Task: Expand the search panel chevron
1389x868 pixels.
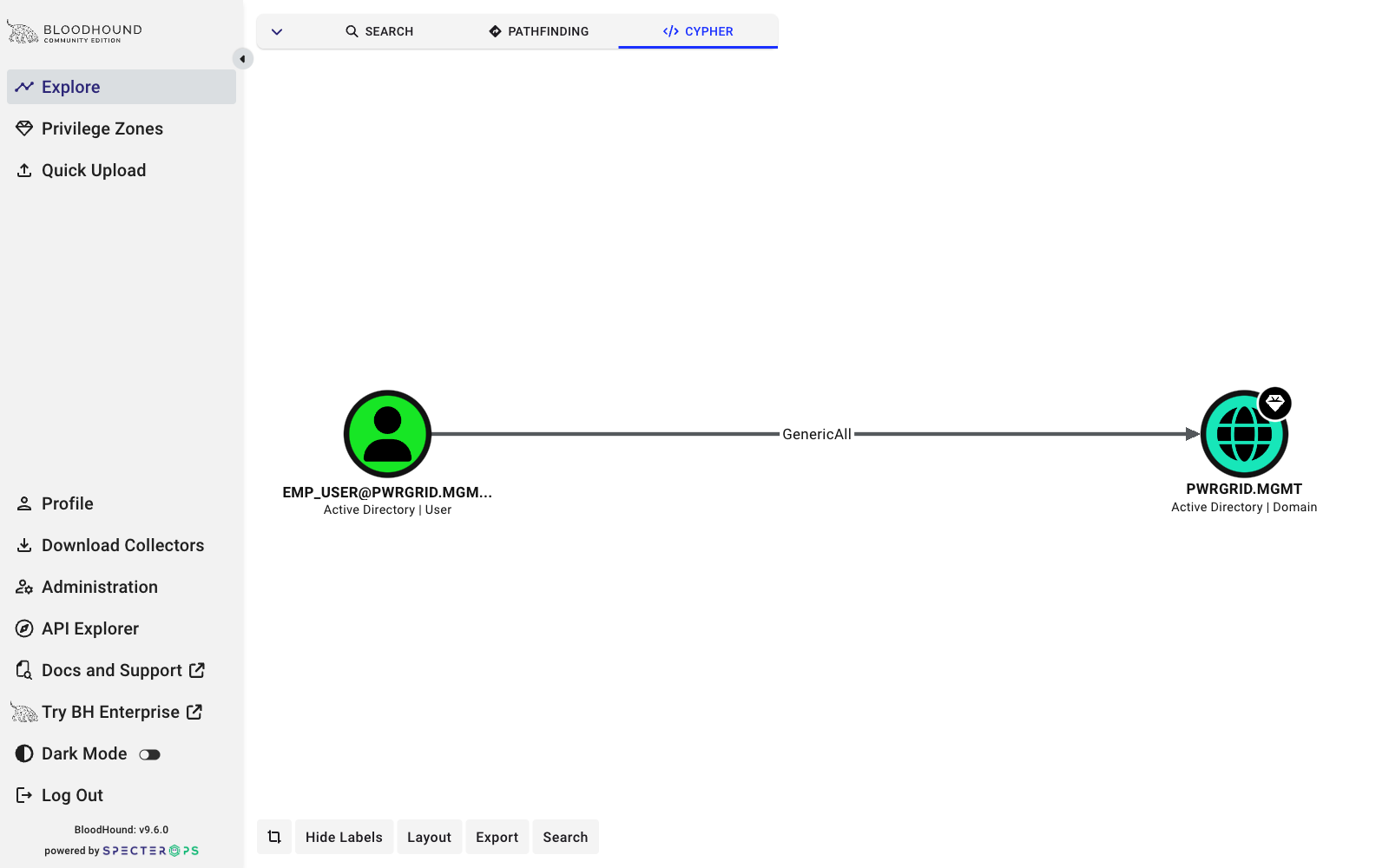Action: 277,31
